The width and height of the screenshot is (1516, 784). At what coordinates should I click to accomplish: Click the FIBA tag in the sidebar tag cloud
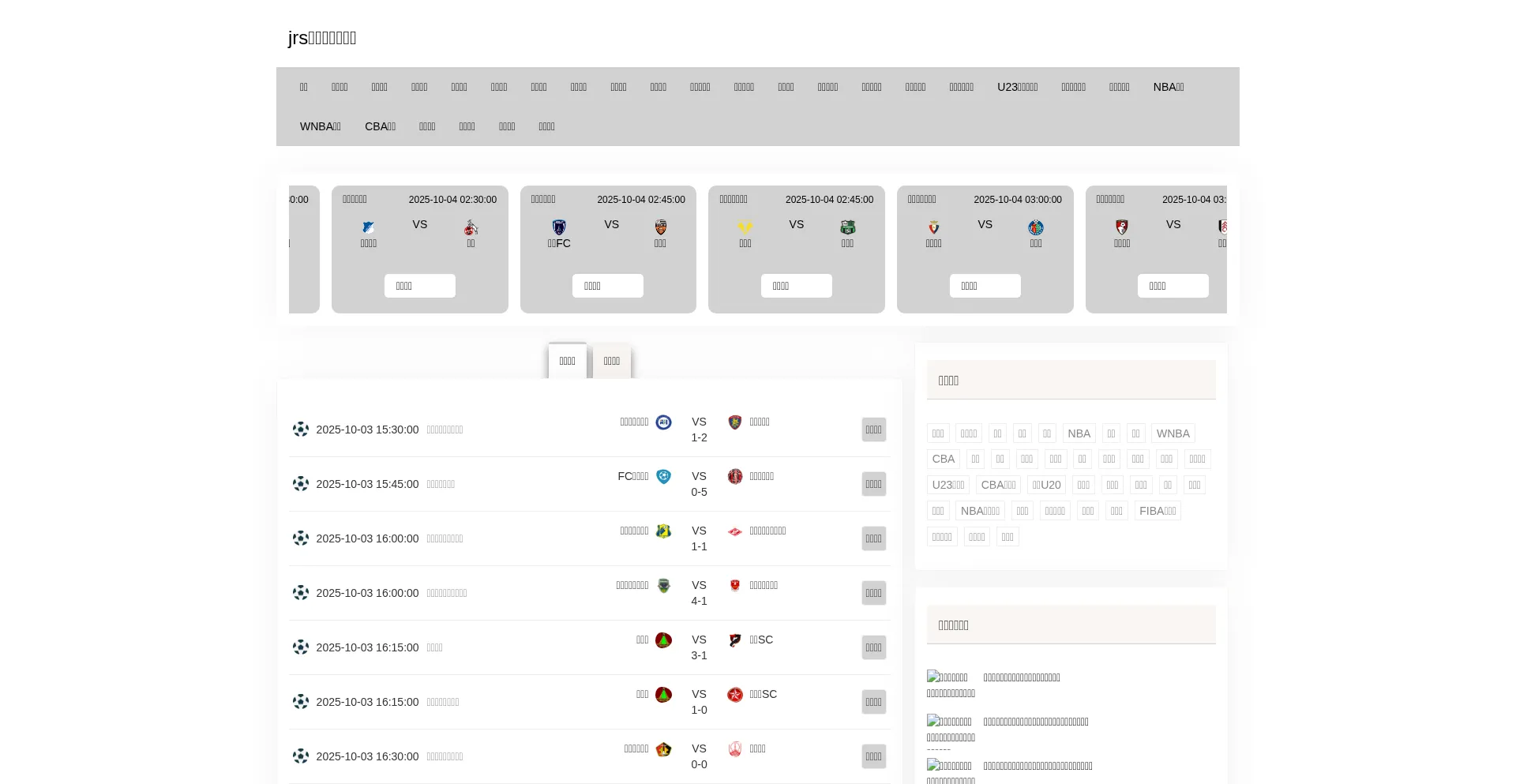[1158, 511]
